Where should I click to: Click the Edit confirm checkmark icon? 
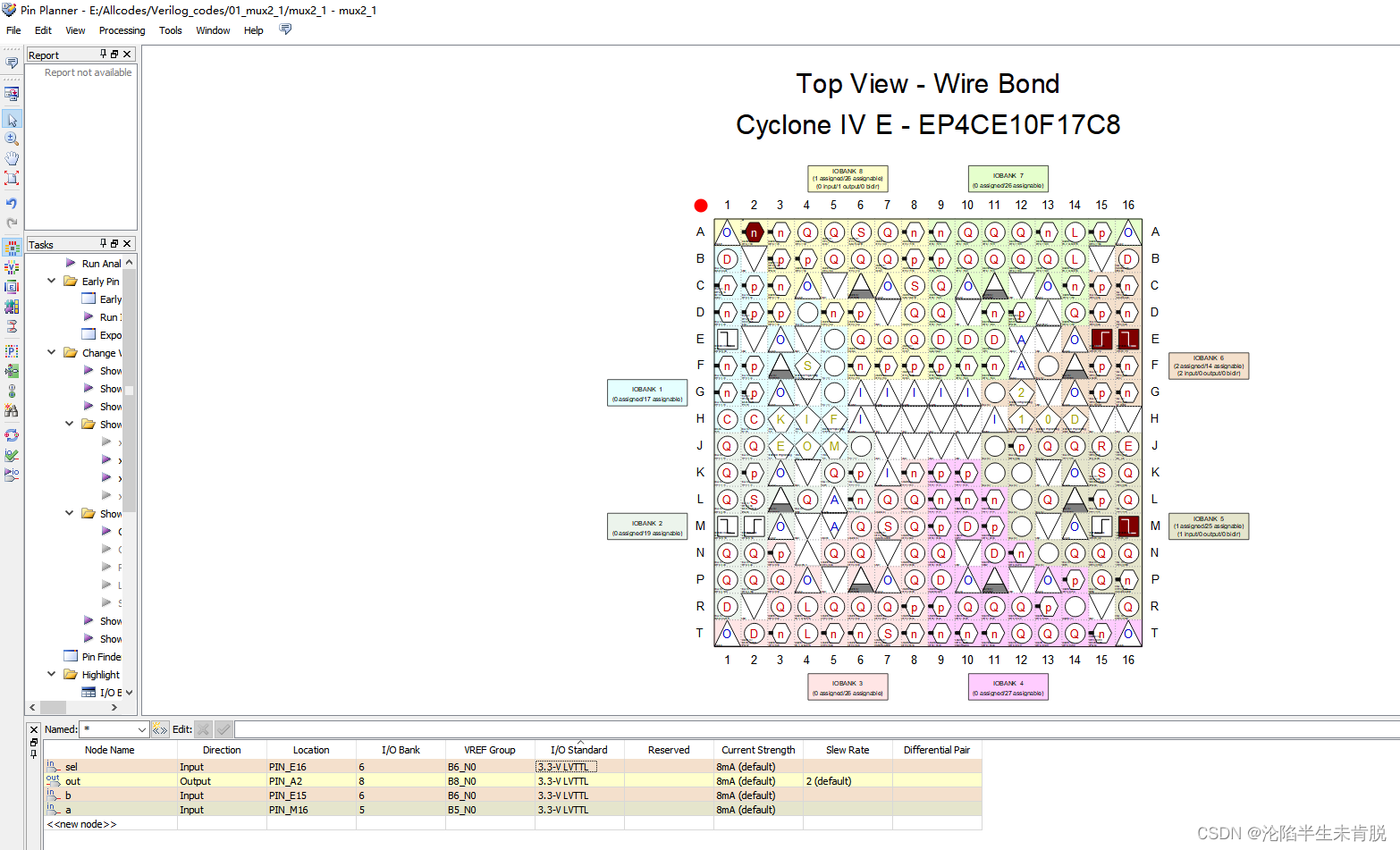click(x=223, y=729)
